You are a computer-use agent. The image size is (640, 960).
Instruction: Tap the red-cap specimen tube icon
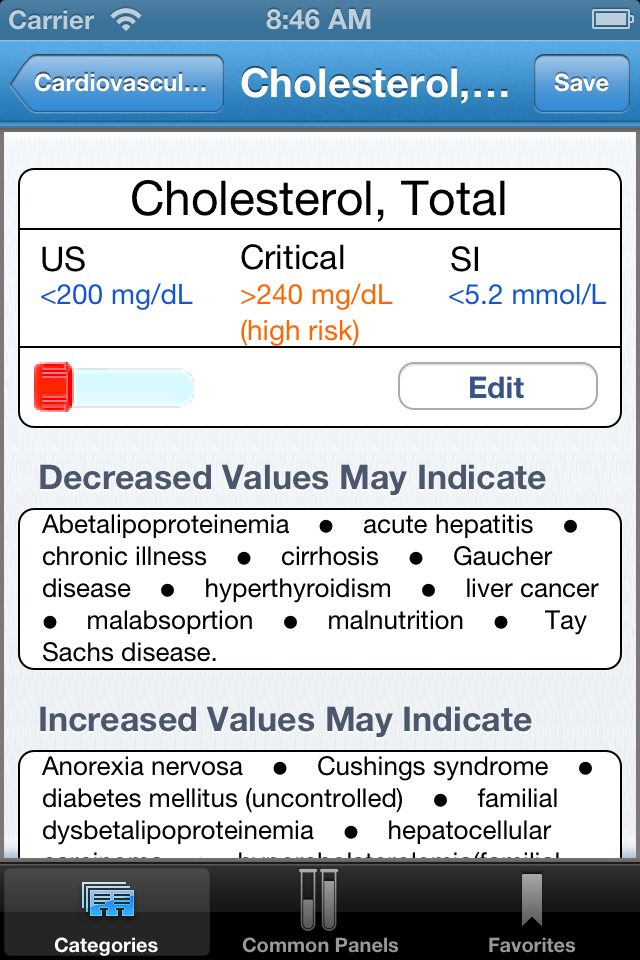click(114, 387)
